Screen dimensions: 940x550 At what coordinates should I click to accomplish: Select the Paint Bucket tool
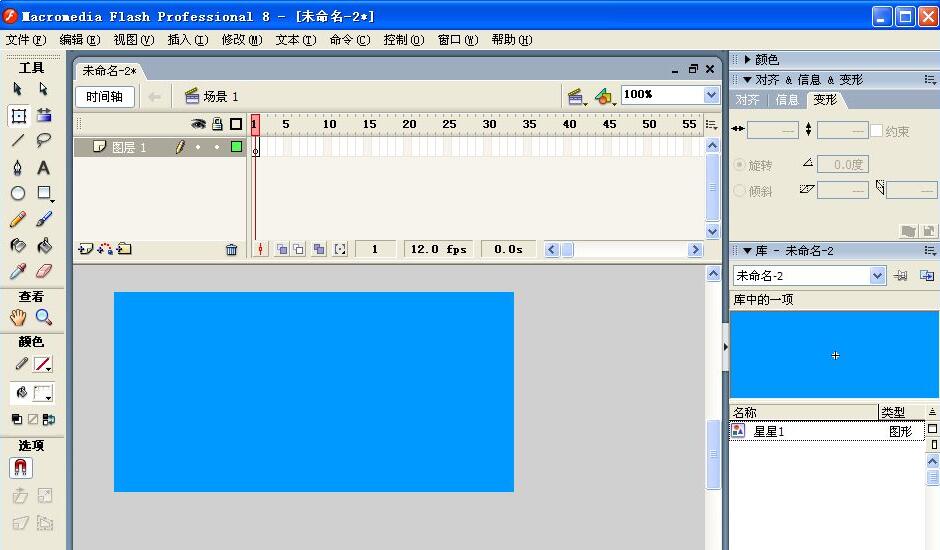click(x=44, y=245)
